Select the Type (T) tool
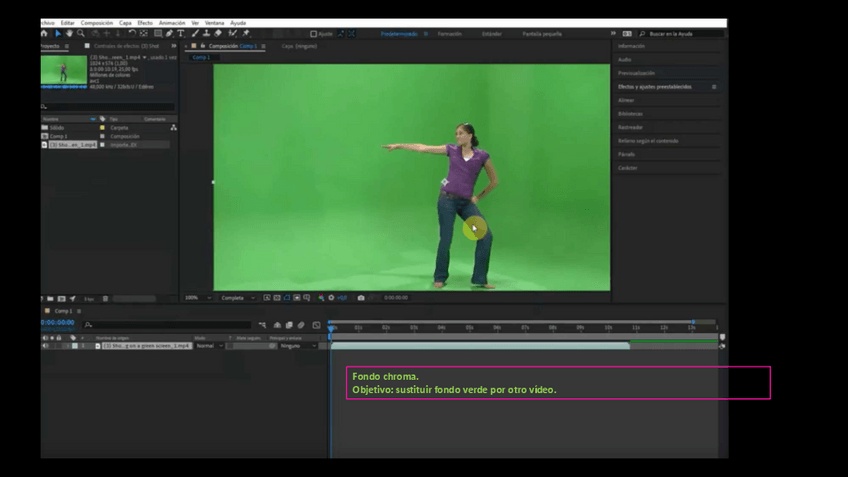 181,34
